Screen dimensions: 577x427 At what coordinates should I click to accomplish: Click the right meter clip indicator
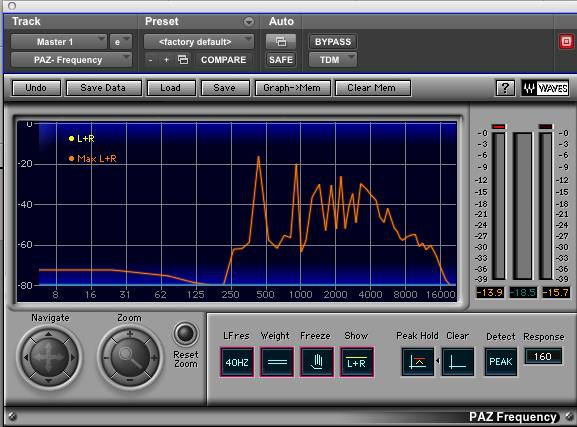(x=546, y=127)
